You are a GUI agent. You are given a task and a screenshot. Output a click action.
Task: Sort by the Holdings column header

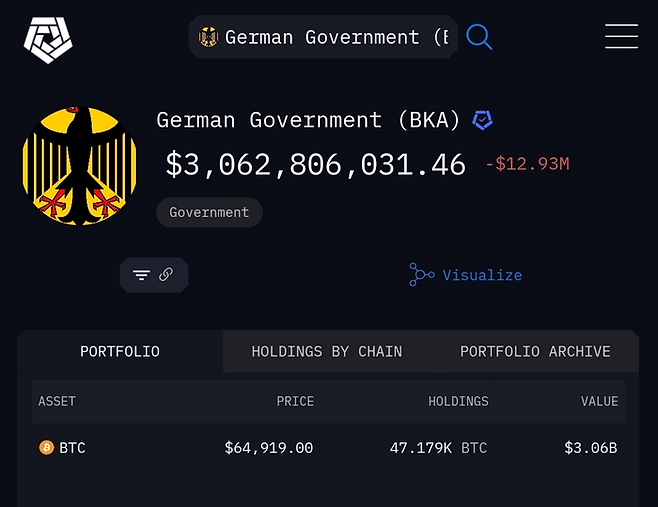point(458,401)
